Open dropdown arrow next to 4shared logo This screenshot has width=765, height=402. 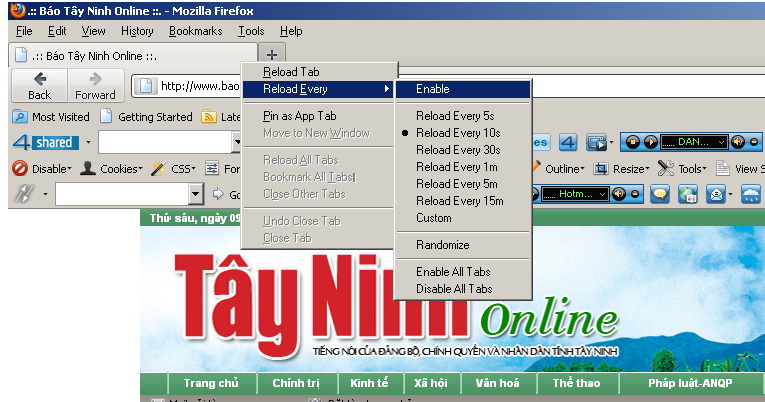click(x=88, y=142)
